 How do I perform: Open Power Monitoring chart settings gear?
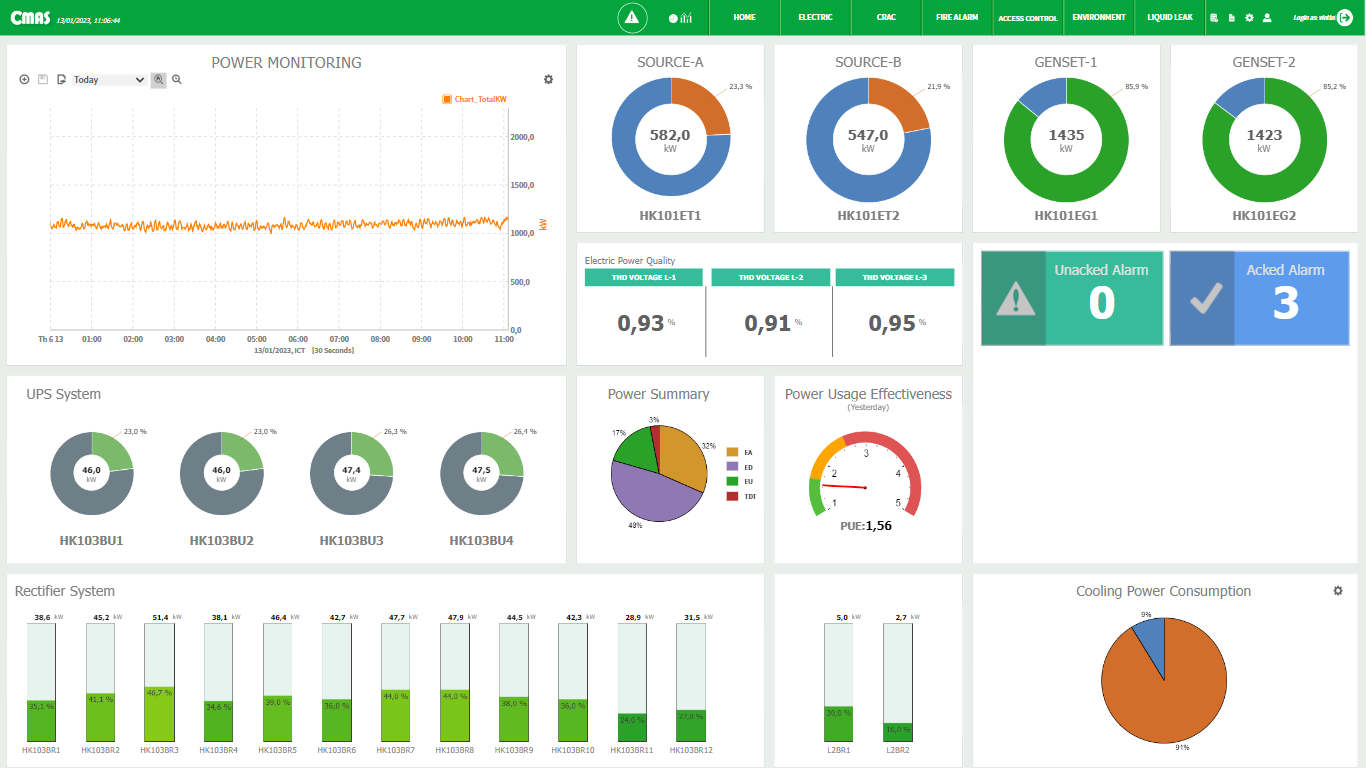(x=548, y=80)
